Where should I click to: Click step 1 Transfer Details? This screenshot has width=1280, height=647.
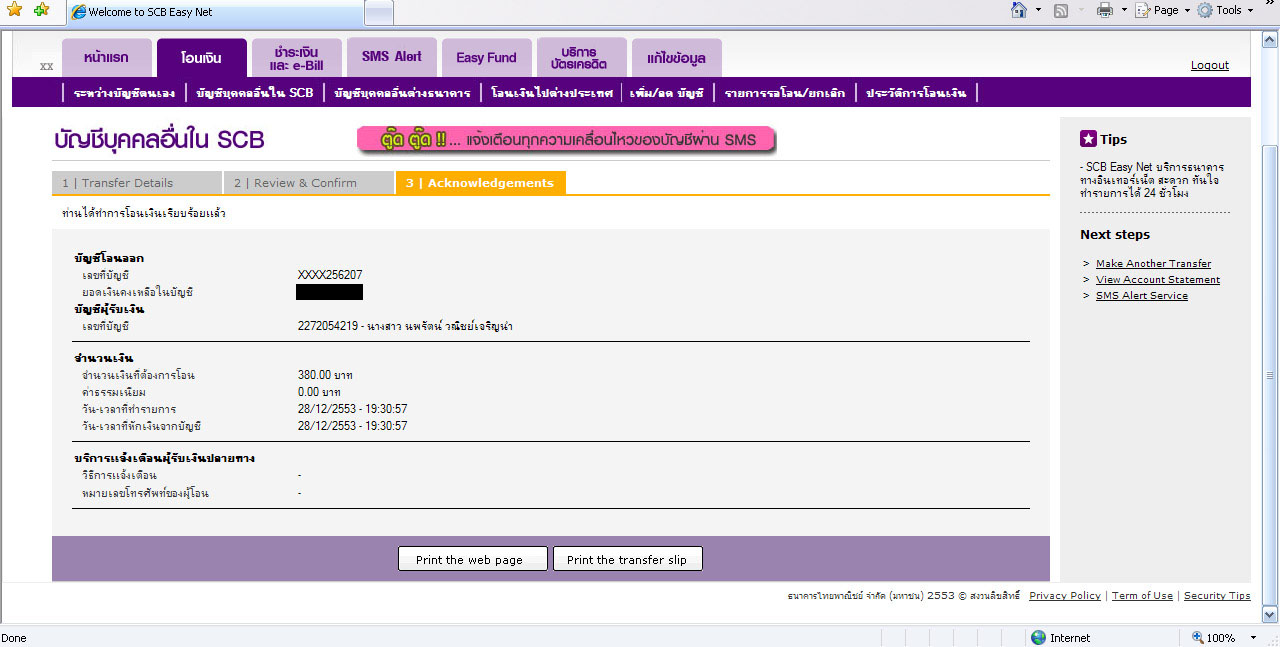137,183
